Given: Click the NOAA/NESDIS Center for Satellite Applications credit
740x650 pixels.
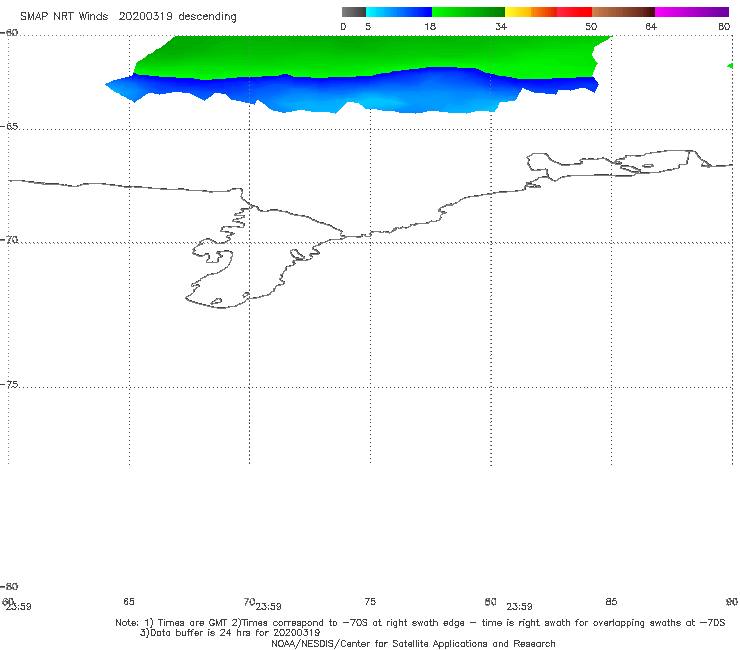Looking at the screenshot, I should click(x=413, y=643).
